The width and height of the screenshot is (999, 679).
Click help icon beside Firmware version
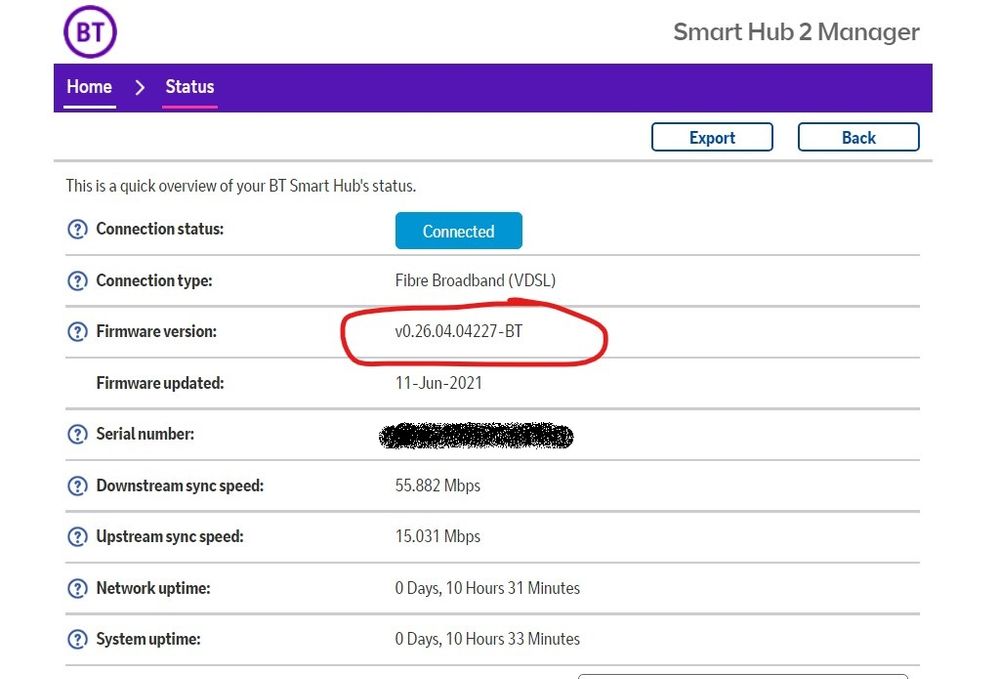tap(77, 332)
